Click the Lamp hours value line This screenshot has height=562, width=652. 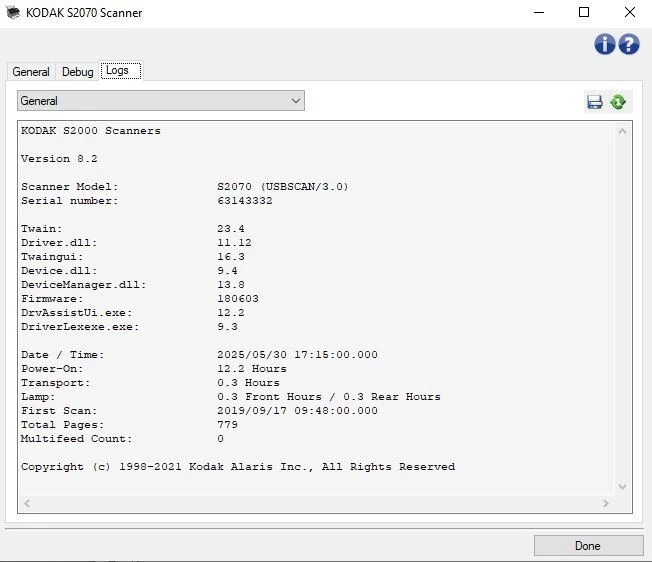[x=328, y=397]
